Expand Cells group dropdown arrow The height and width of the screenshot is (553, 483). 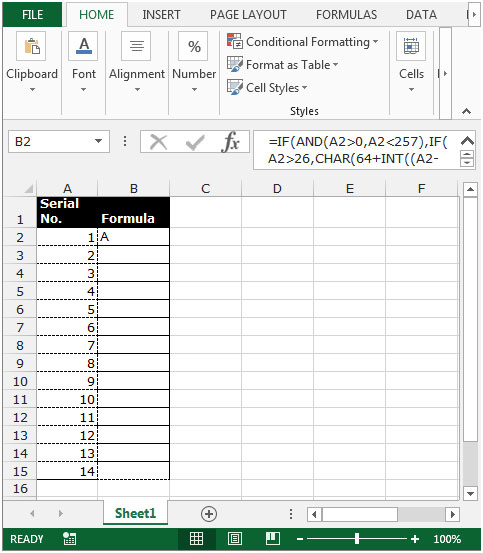[411, 90]
